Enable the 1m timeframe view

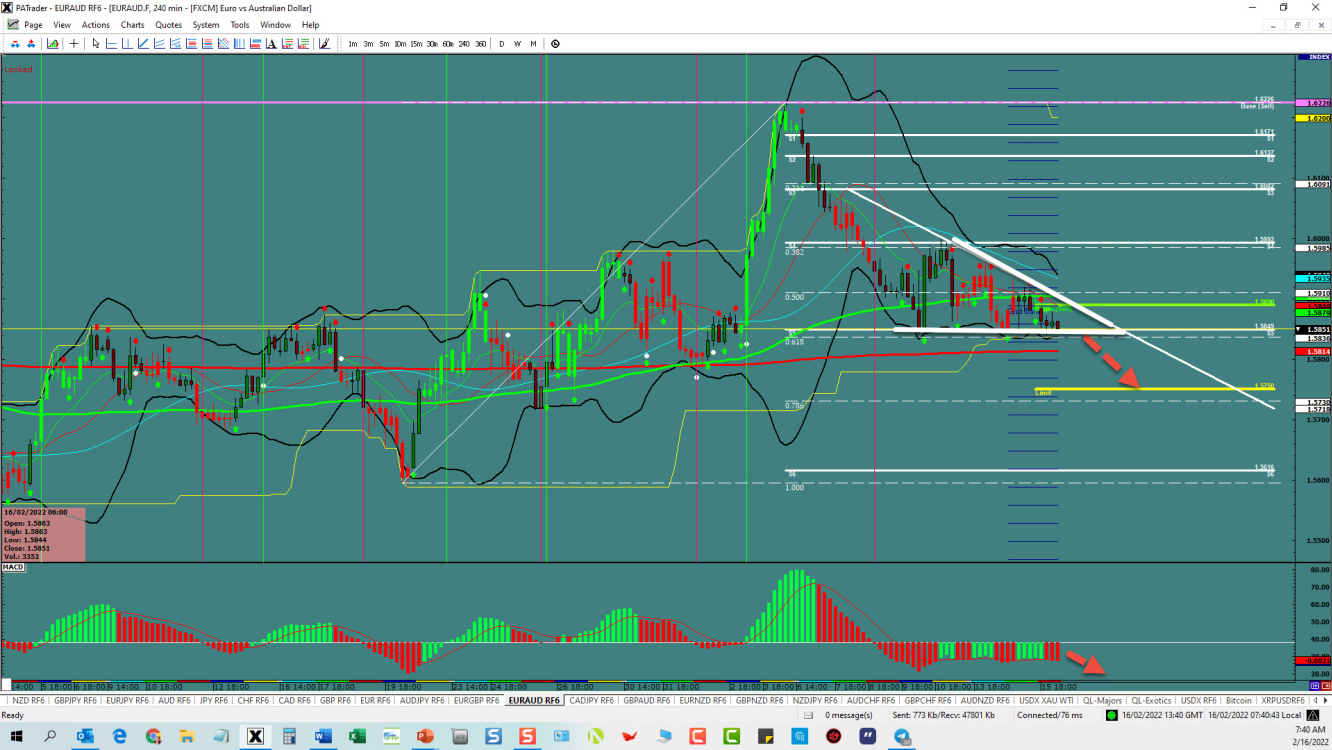click(x=352, y=44)
